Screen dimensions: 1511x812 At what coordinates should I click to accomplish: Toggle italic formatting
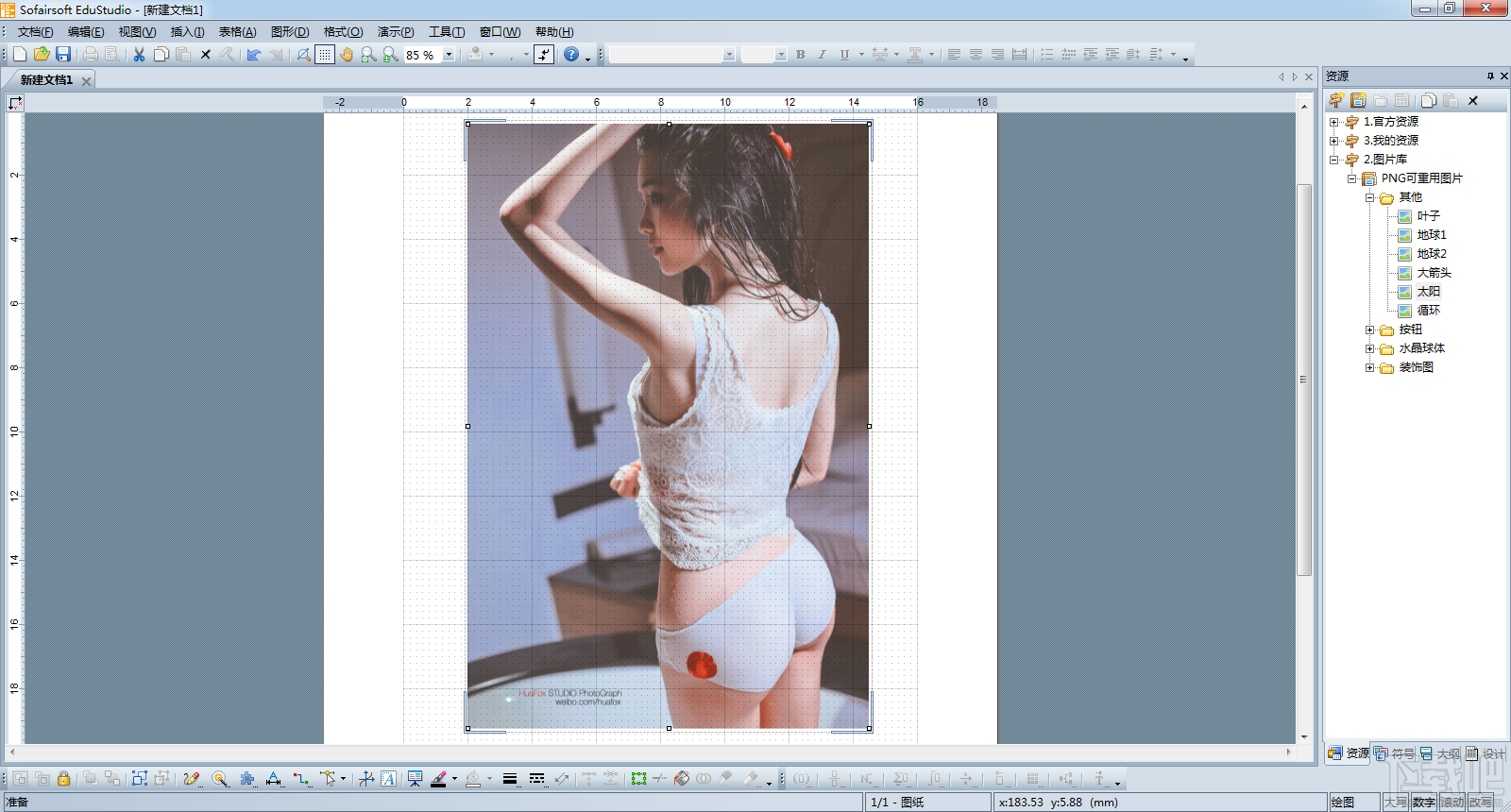822,55
